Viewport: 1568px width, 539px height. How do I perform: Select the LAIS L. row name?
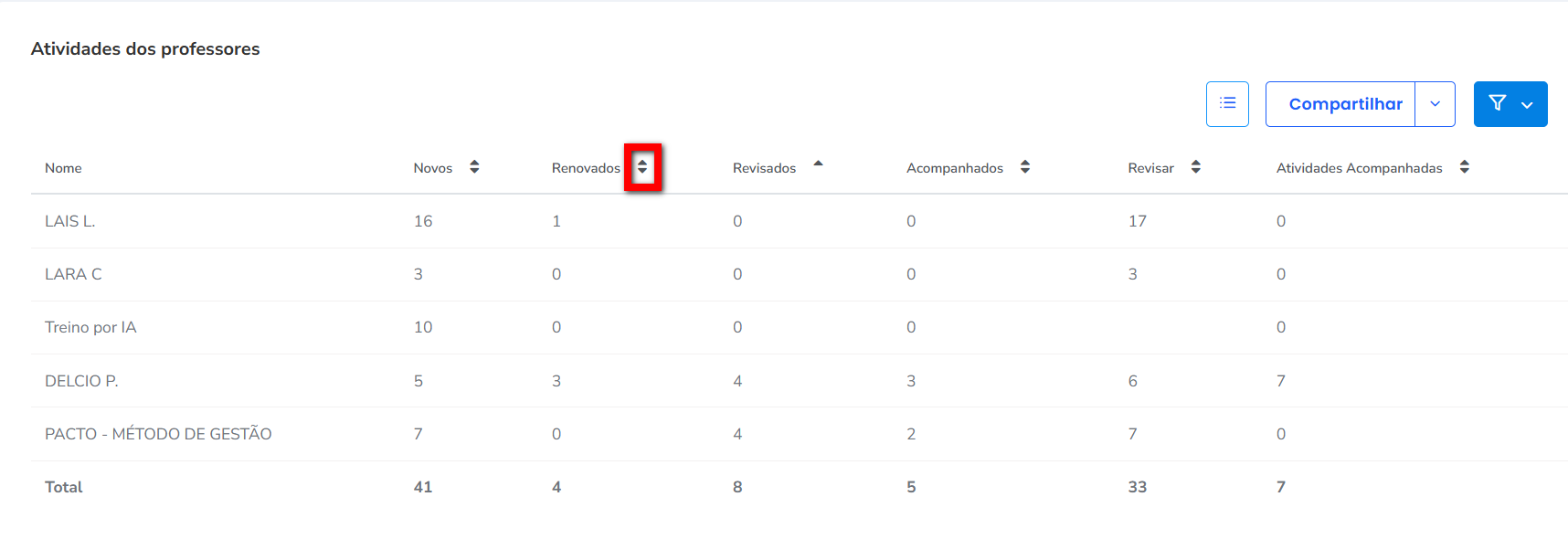[69, 221]
